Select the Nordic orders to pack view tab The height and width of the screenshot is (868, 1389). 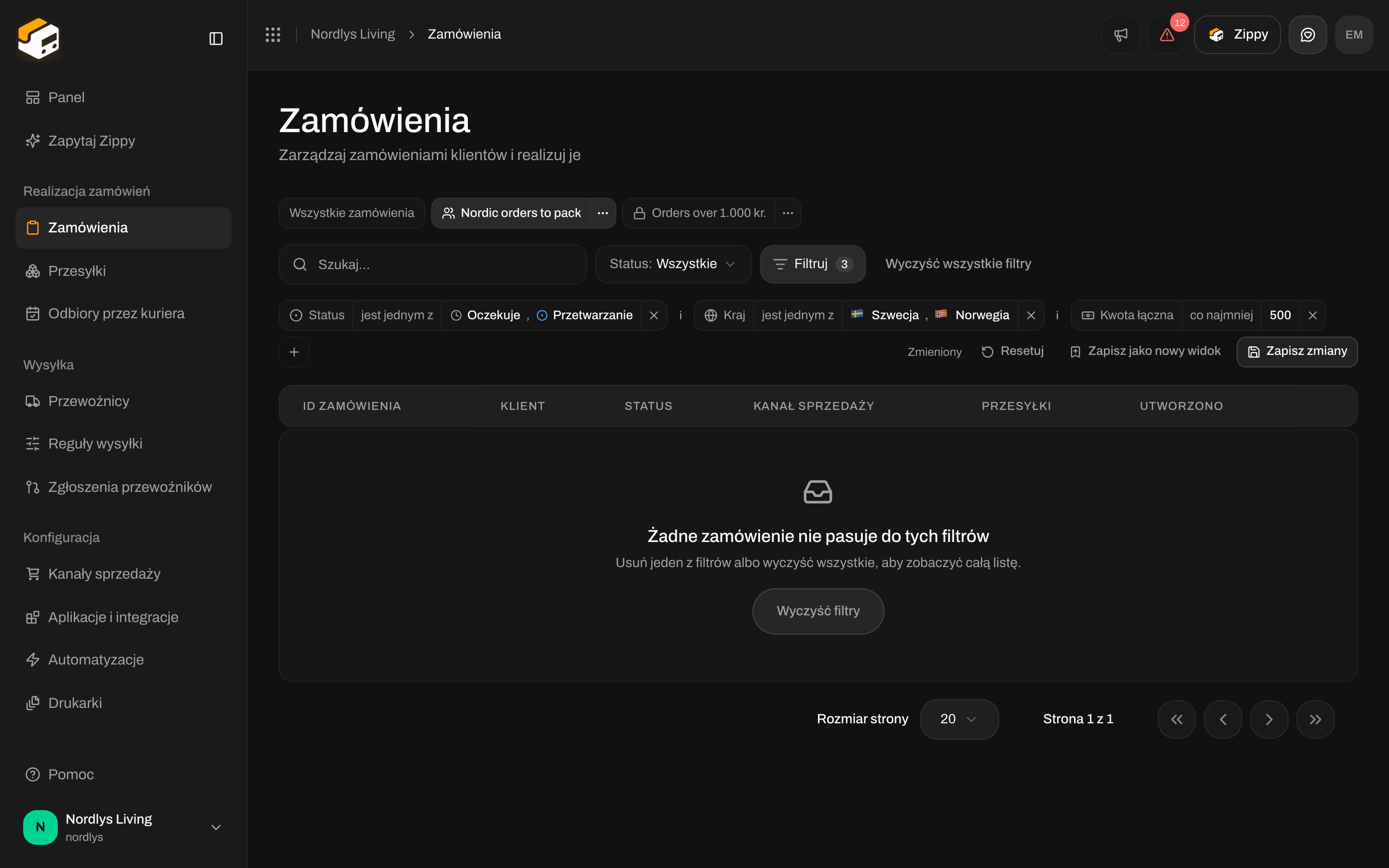pos(511,213)
